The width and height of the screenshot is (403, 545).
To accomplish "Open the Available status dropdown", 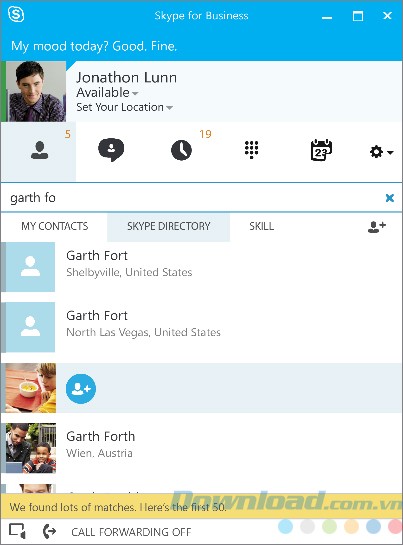I will click(107, 92).
